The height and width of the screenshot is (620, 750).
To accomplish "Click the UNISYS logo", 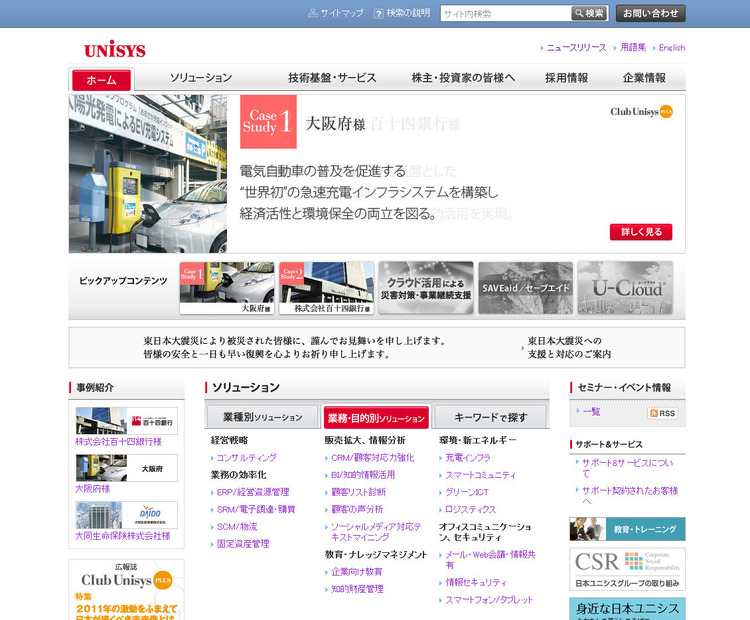I will pyautogui.click(x=115, y=49).
